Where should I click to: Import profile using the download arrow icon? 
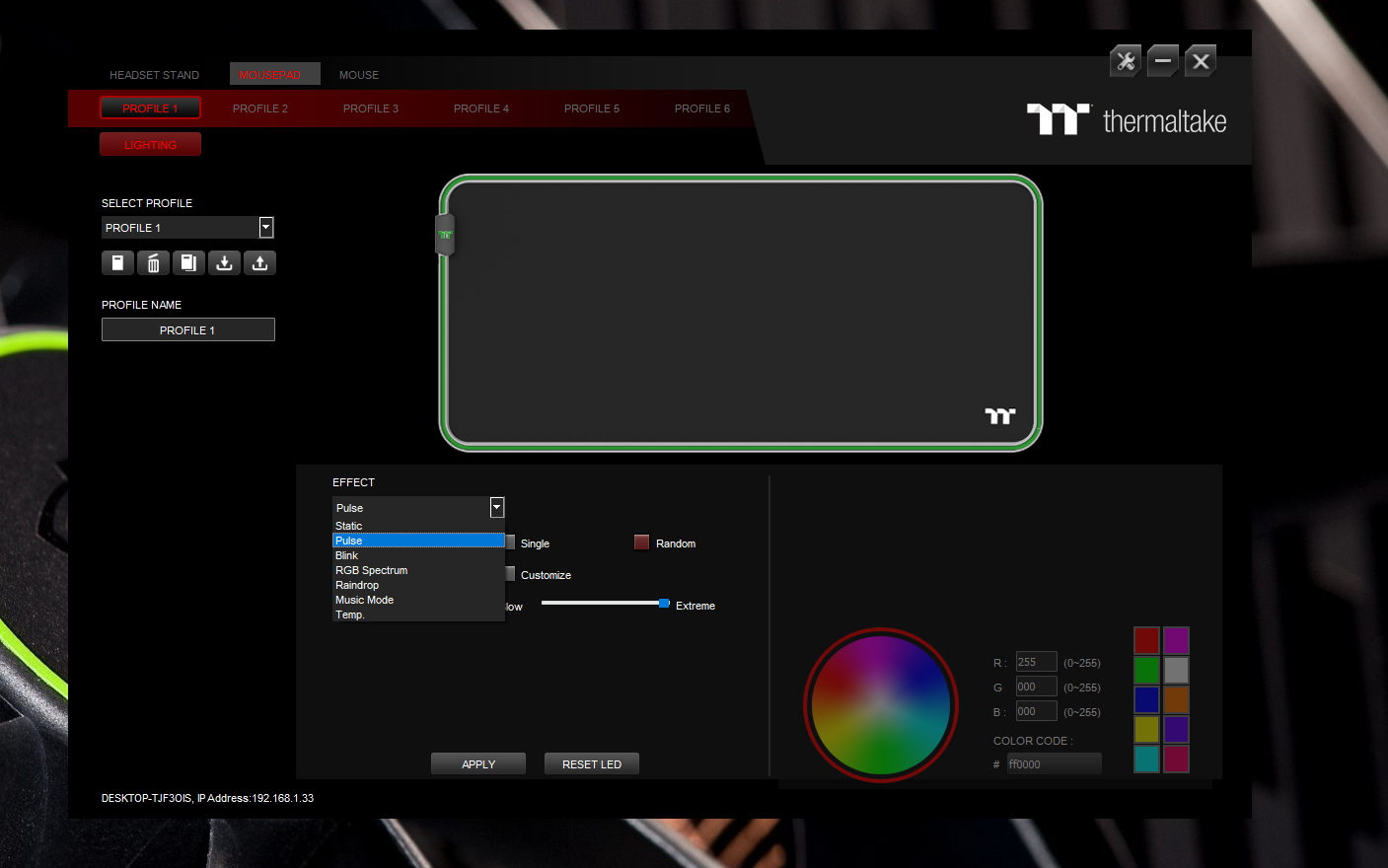click(224, 263)
